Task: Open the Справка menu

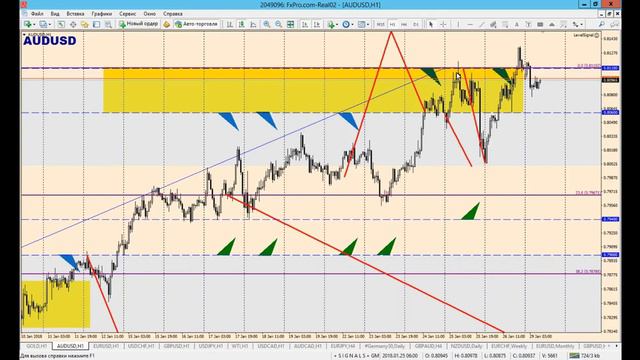Action: click(x=173, y=13)
